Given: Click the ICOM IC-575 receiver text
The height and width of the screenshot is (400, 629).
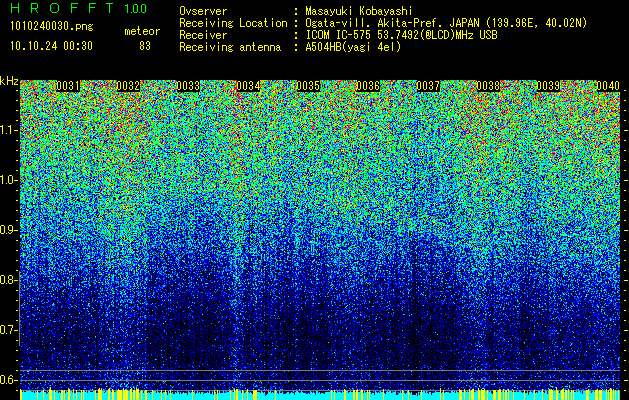Looking at the screenshot, I should pyautogui.click(x=401, y=35).
